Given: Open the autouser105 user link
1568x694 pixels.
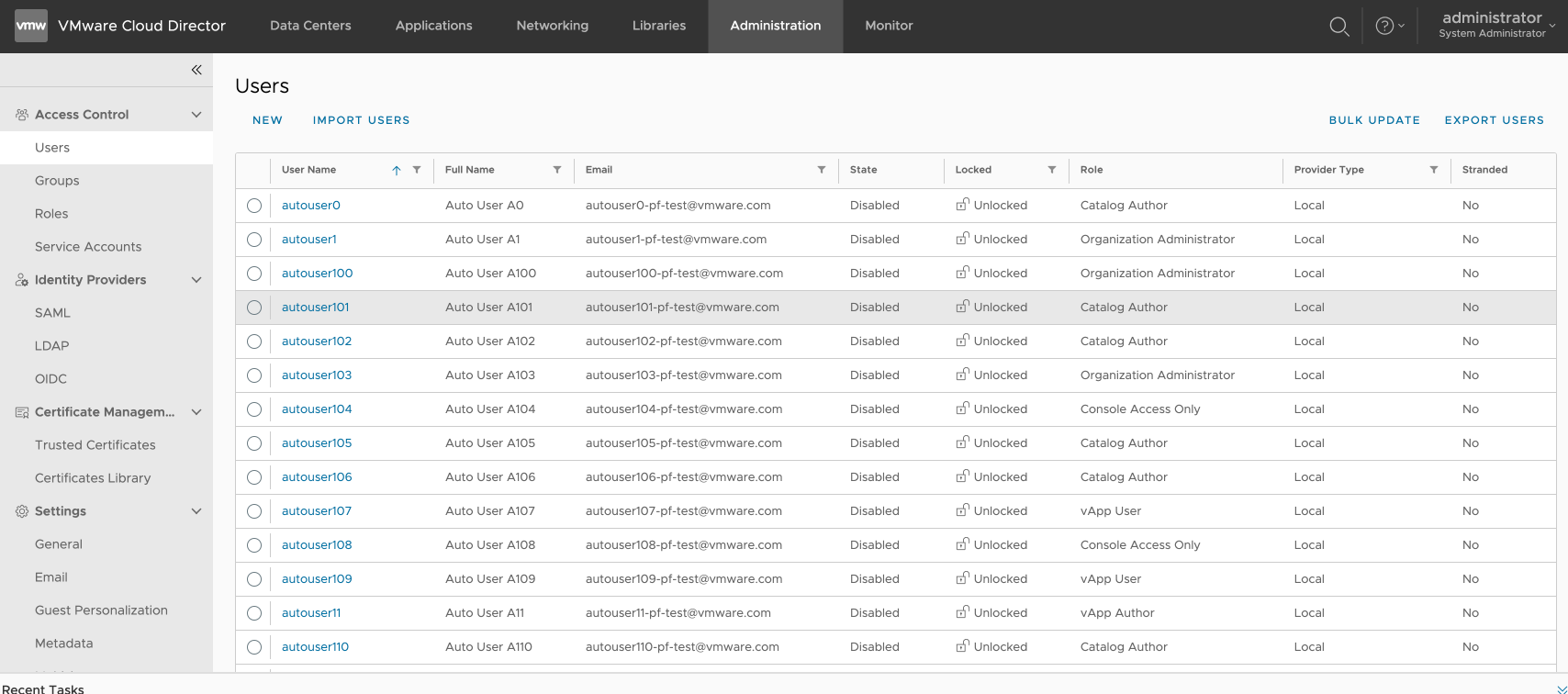Looking at the screenshot, I should pos(317,443).
